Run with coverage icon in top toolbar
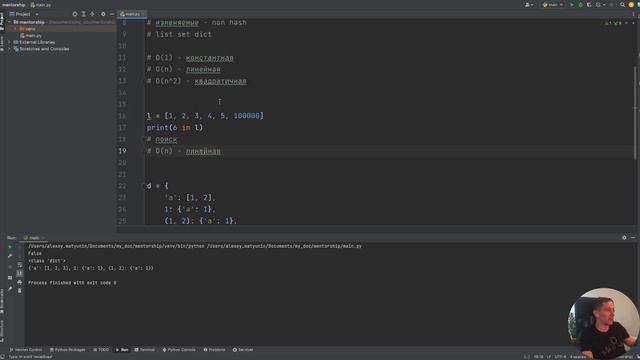 click(x=589, y=5)
